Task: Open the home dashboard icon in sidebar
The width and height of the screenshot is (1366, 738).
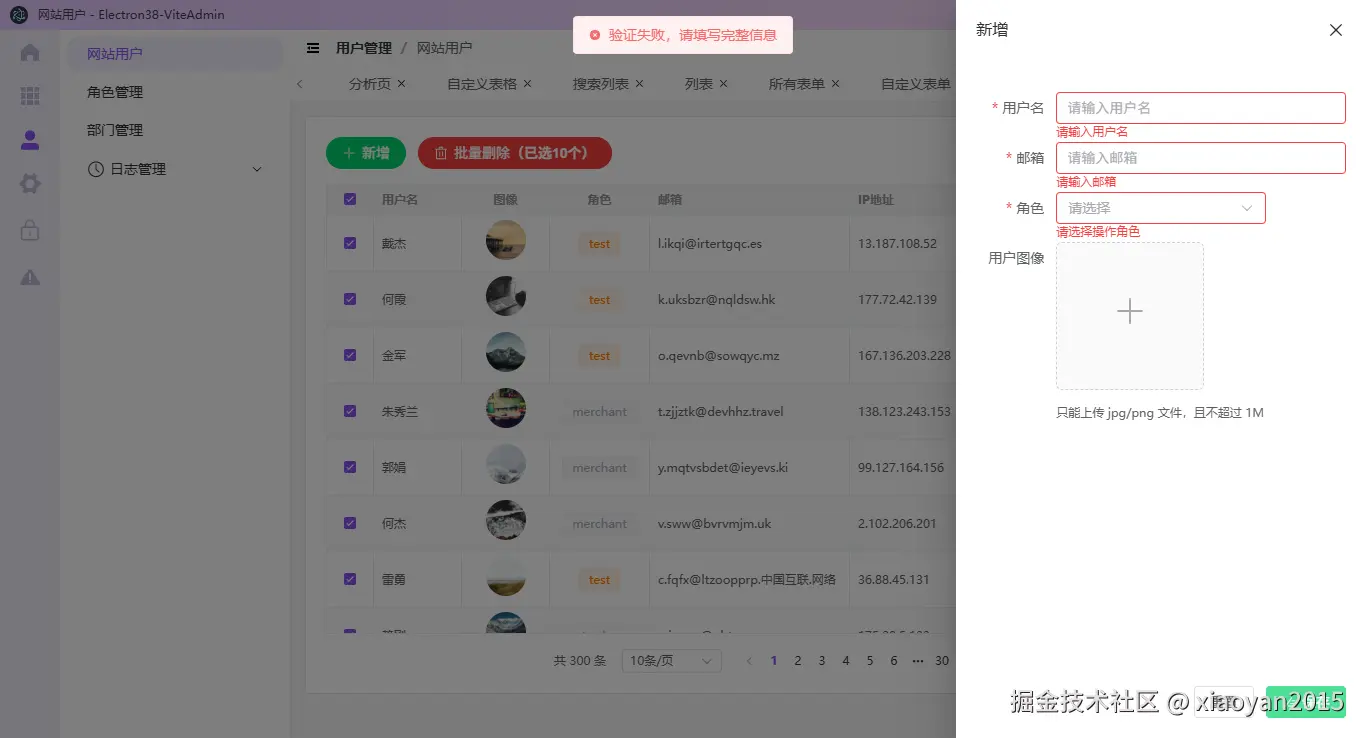Action: (x=30, y=55)
